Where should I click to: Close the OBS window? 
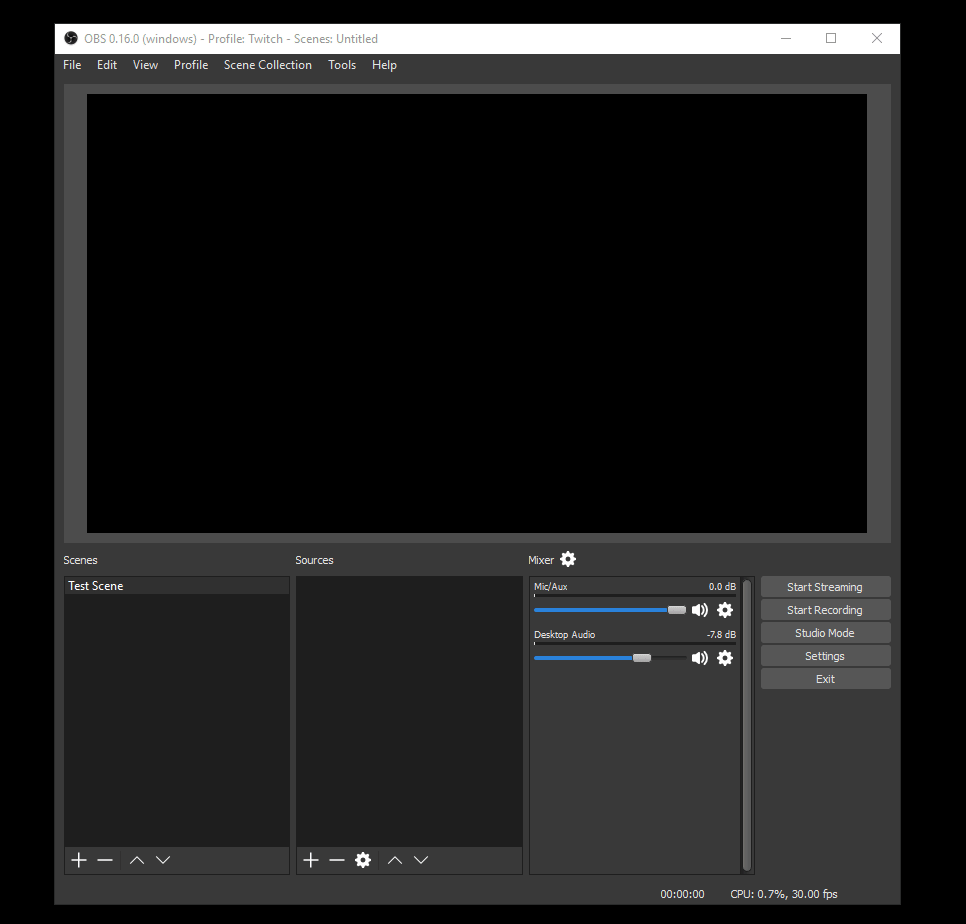coord(877,38)
